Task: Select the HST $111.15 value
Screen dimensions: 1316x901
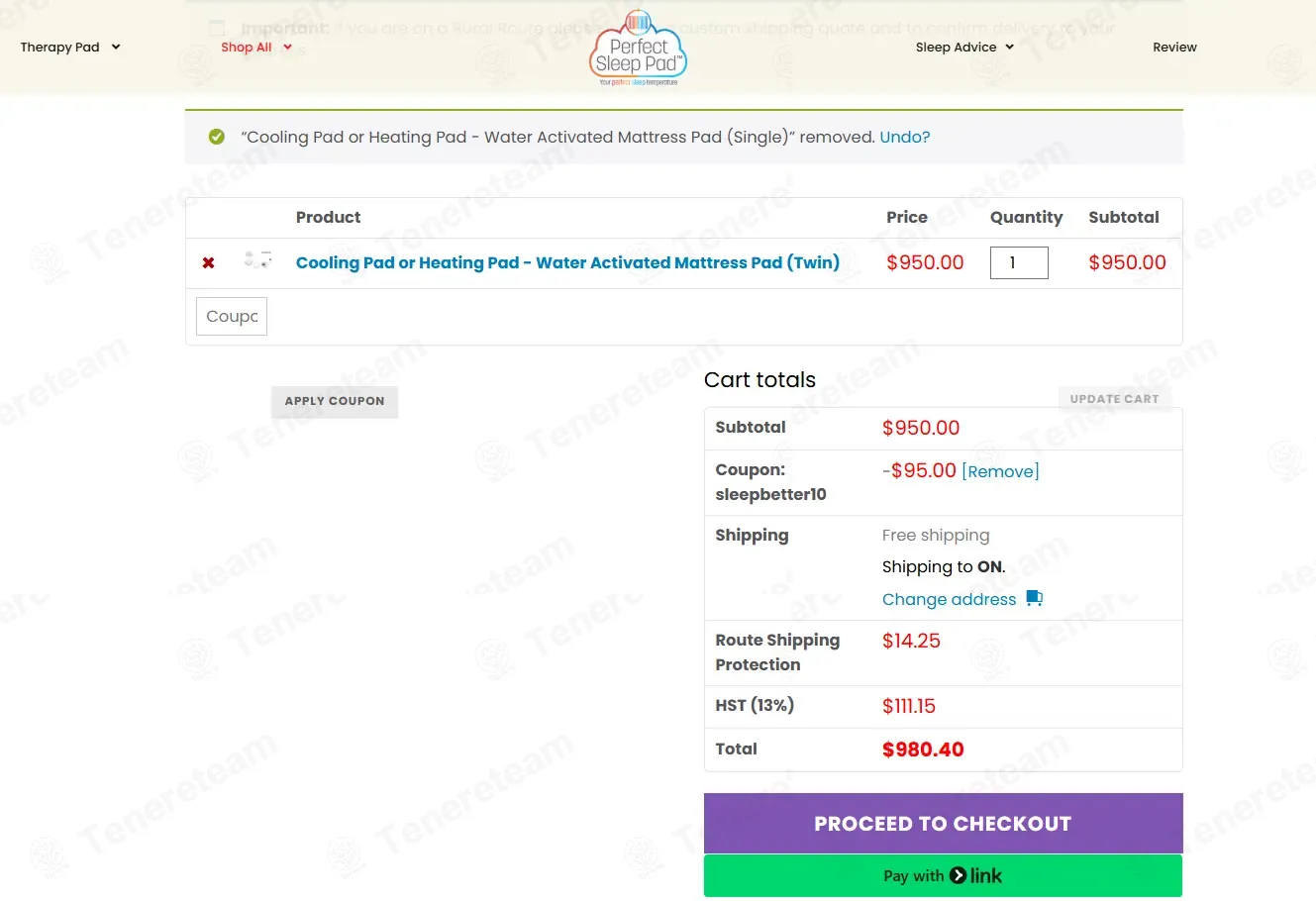Action: (x=909, y=706)
